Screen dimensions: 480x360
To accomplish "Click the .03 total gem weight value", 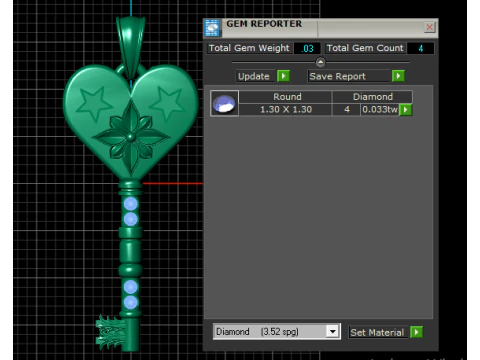I will pyautogui.click(x=307, y=48).
